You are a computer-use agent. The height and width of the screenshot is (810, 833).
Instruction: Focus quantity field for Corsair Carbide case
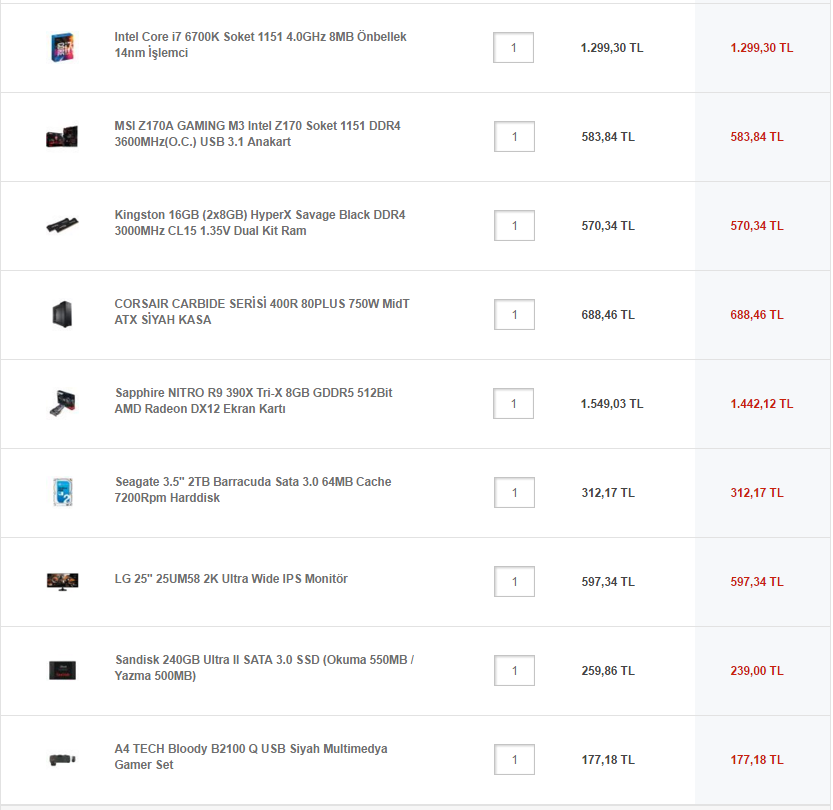[x=514, y=315]
